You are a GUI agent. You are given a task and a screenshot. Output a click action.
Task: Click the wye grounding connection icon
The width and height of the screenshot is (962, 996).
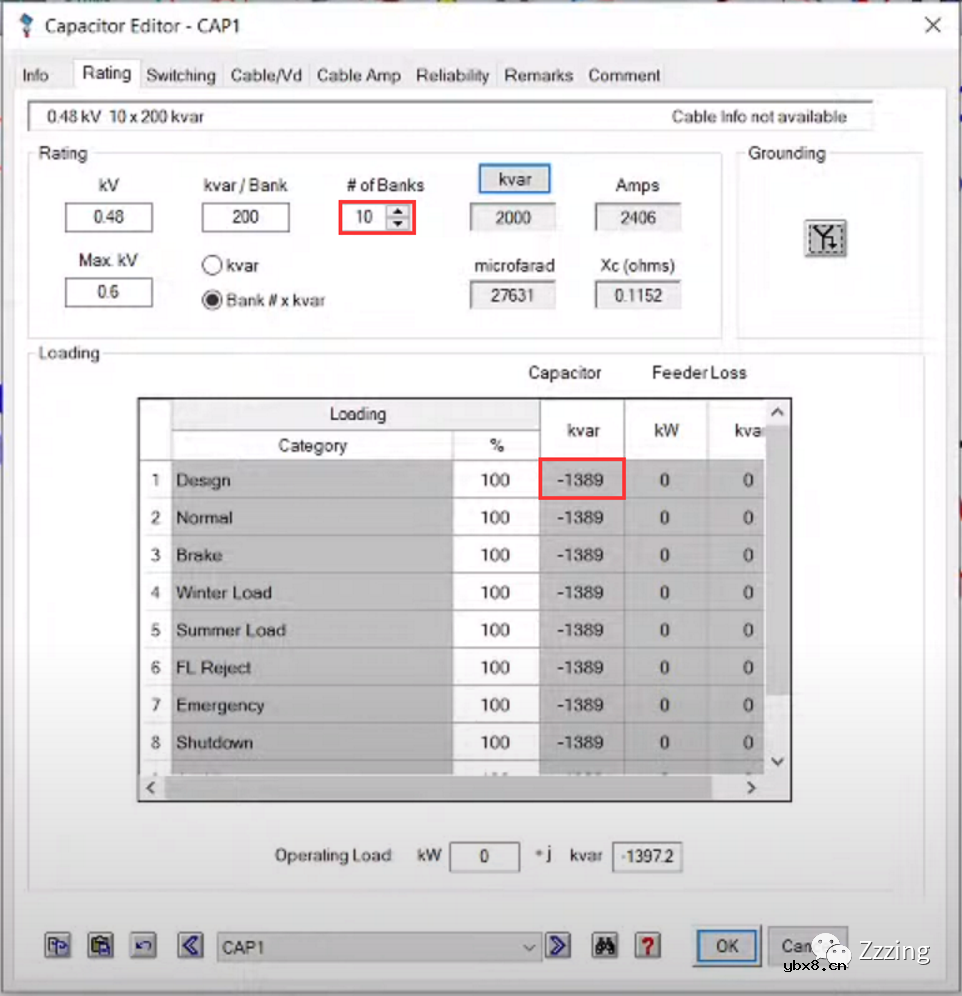pos(826,239)
